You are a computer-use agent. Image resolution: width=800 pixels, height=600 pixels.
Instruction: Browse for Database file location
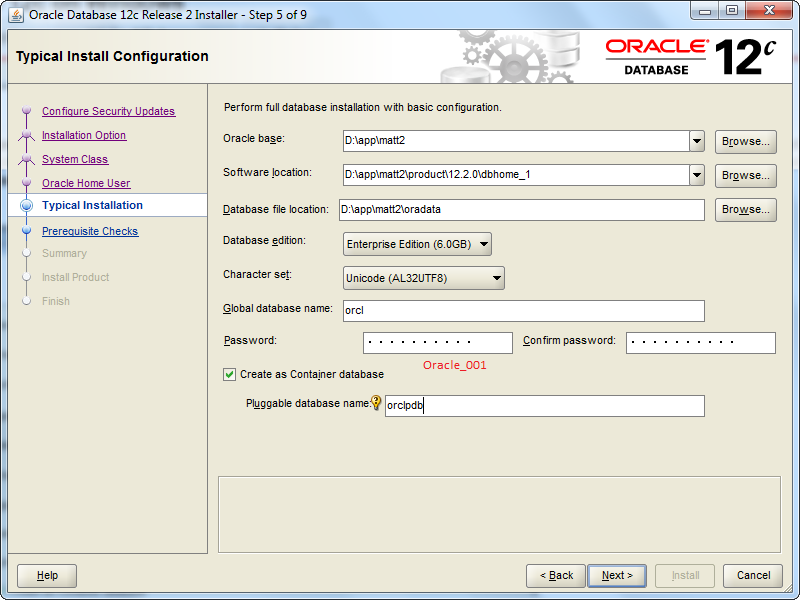745,209
